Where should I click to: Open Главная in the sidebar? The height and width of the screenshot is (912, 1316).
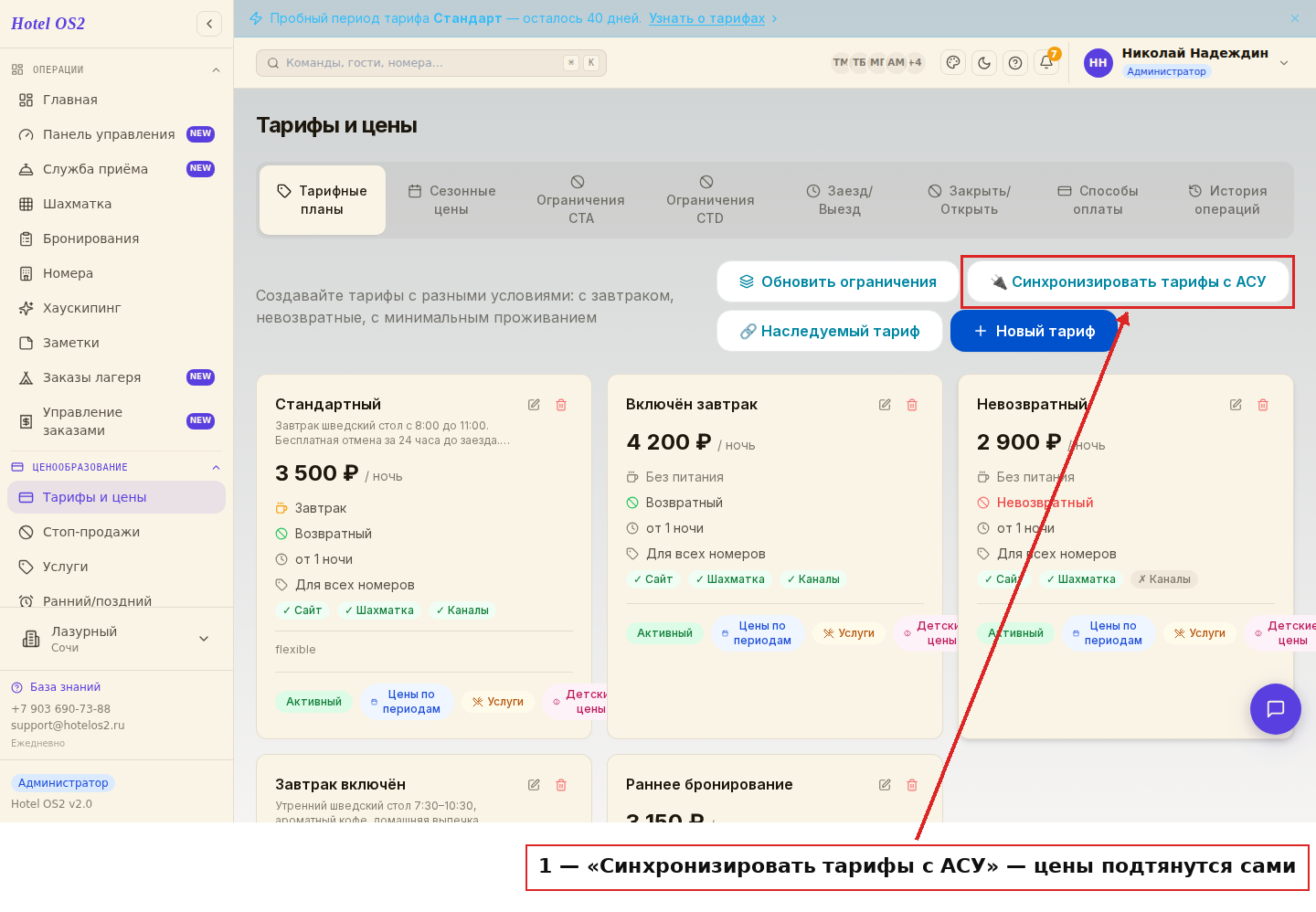(x=116, y=100)
